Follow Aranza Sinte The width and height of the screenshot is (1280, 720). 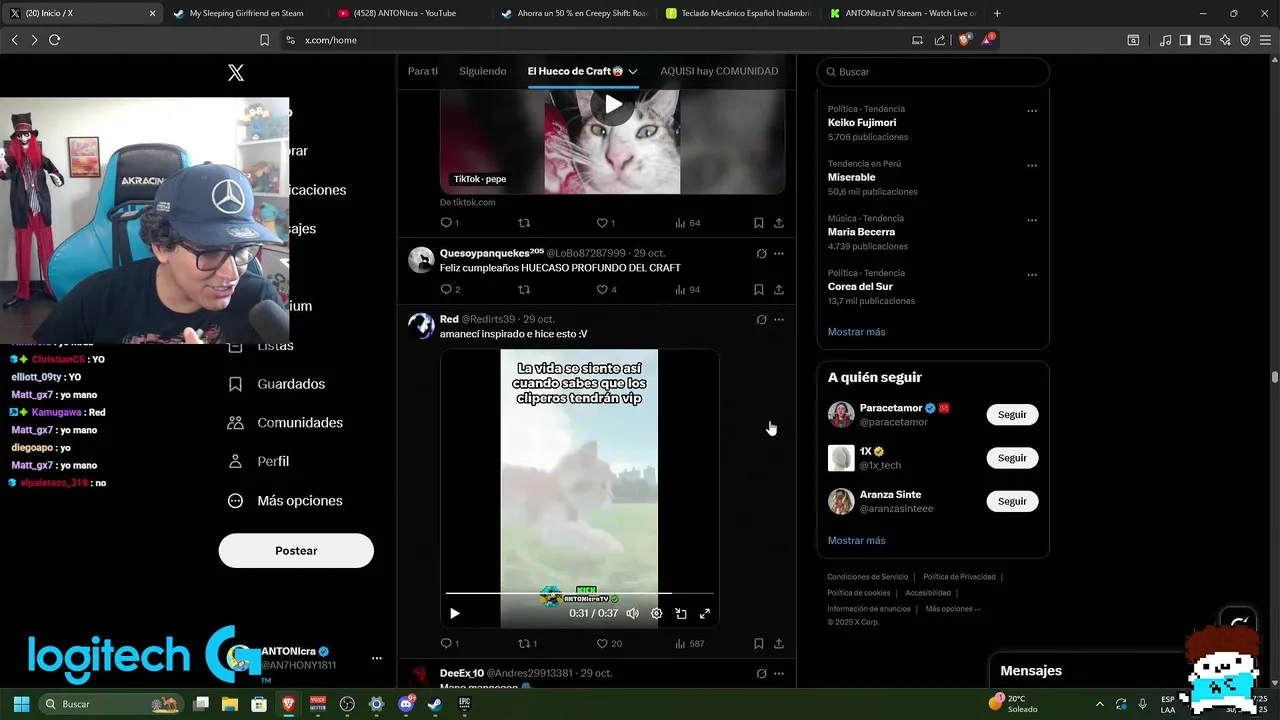1012,501
